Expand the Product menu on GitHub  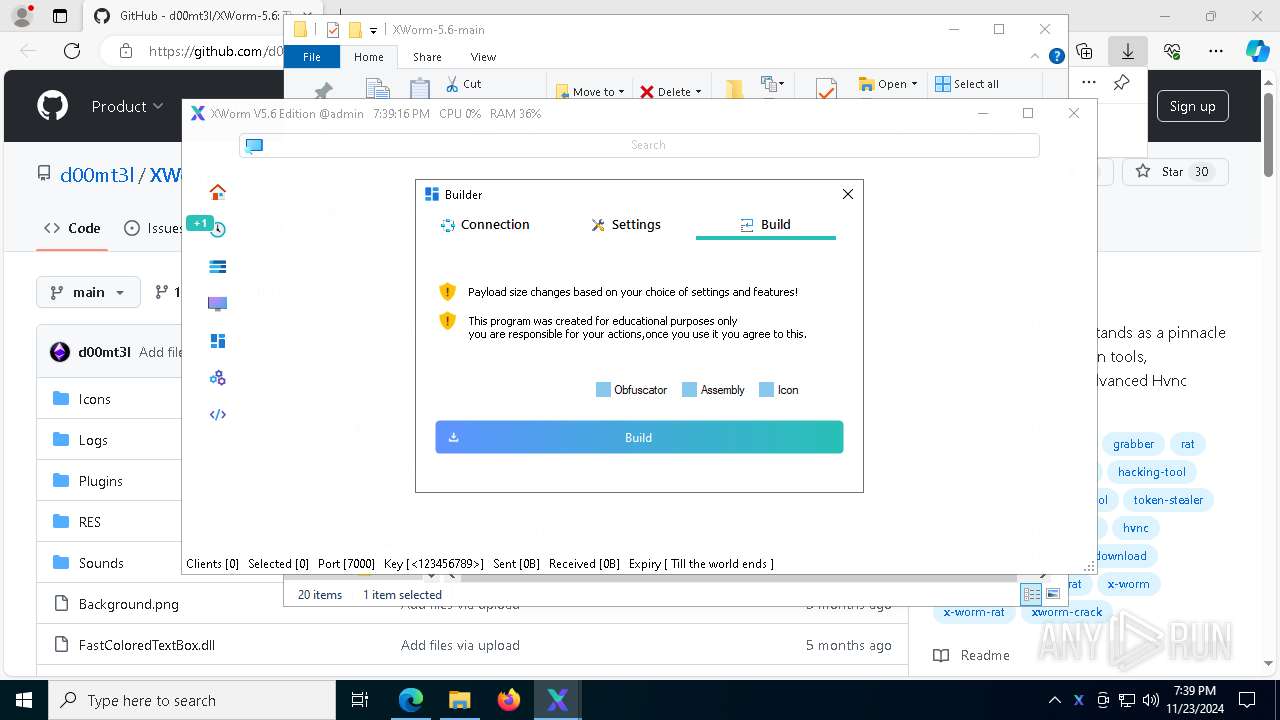[127, 106]
